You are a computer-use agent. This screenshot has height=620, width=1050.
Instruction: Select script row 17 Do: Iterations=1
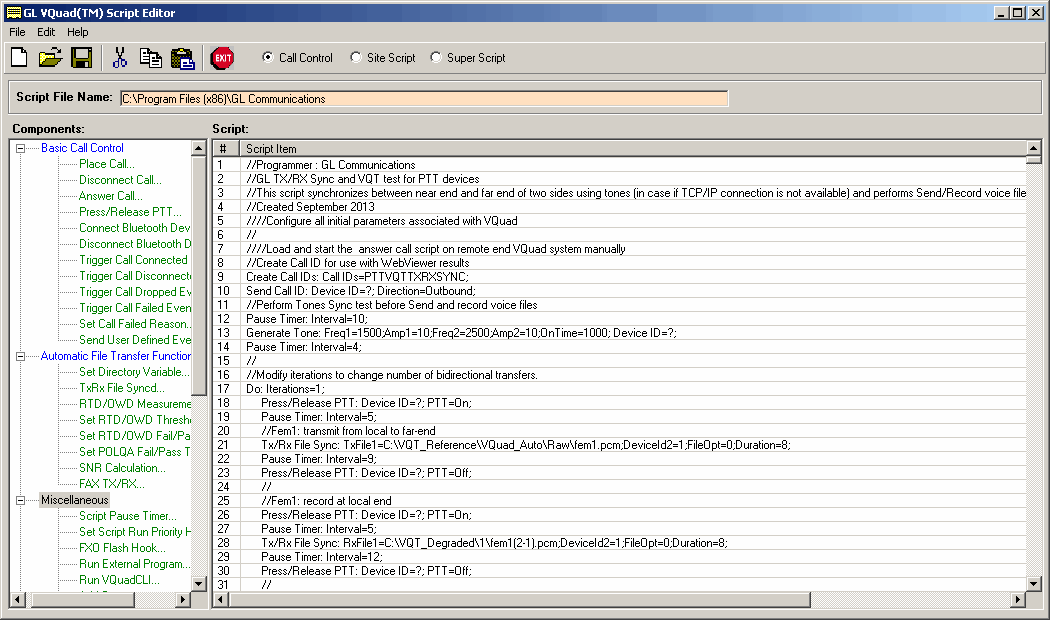[619, 389]
